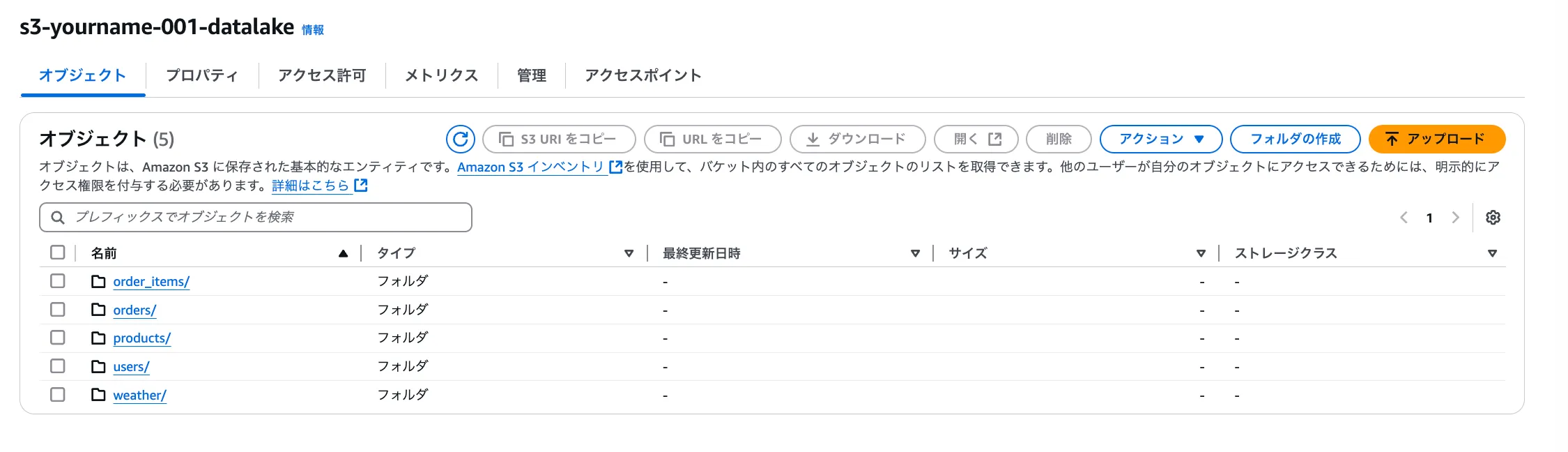Click the folder icon beside products/
Screen dimensions: 1568x452
click(x=98, y=338)
